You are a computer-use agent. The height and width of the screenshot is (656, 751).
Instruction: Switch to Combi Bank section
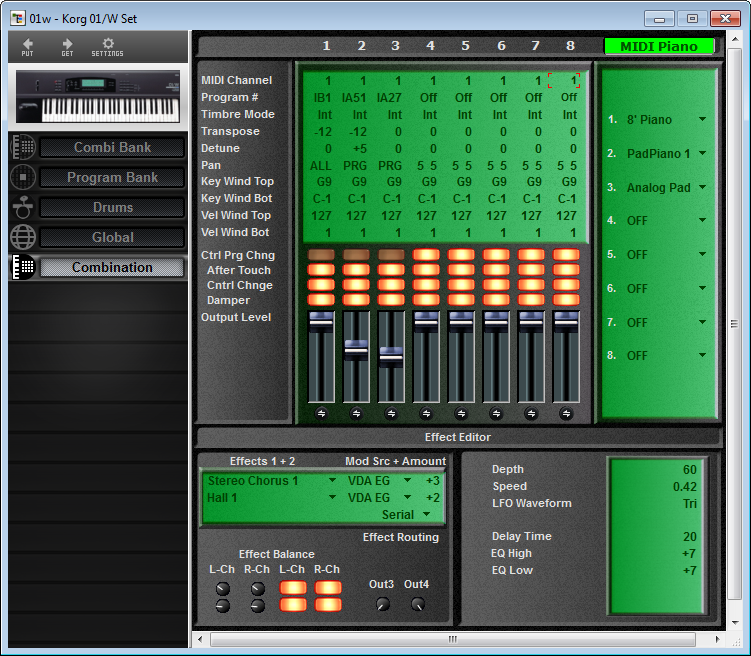tap(112, 147)
